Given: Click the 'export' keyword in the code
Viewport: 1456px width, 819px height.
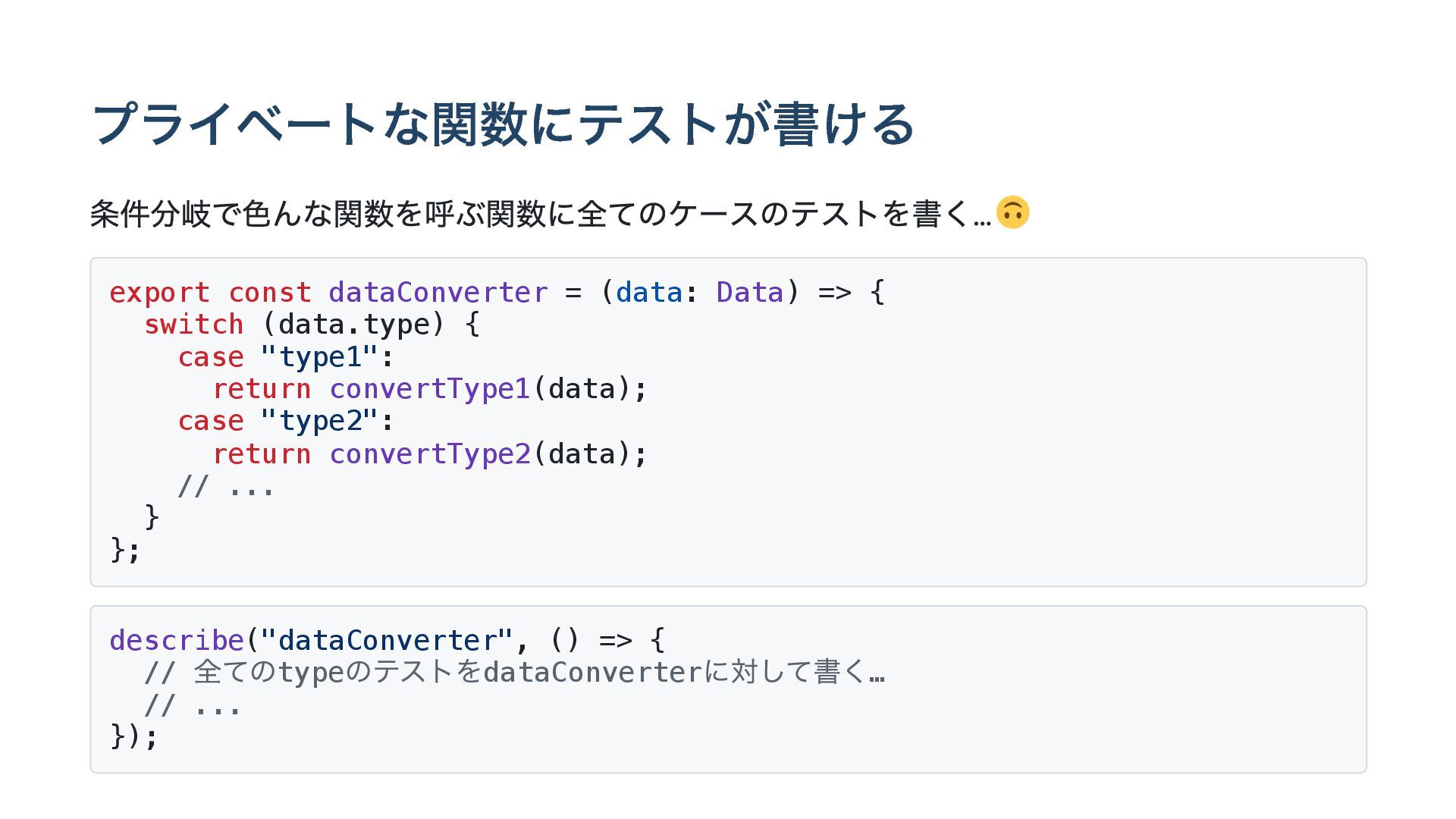Looking at the screenshot, I should click(159, 293).
